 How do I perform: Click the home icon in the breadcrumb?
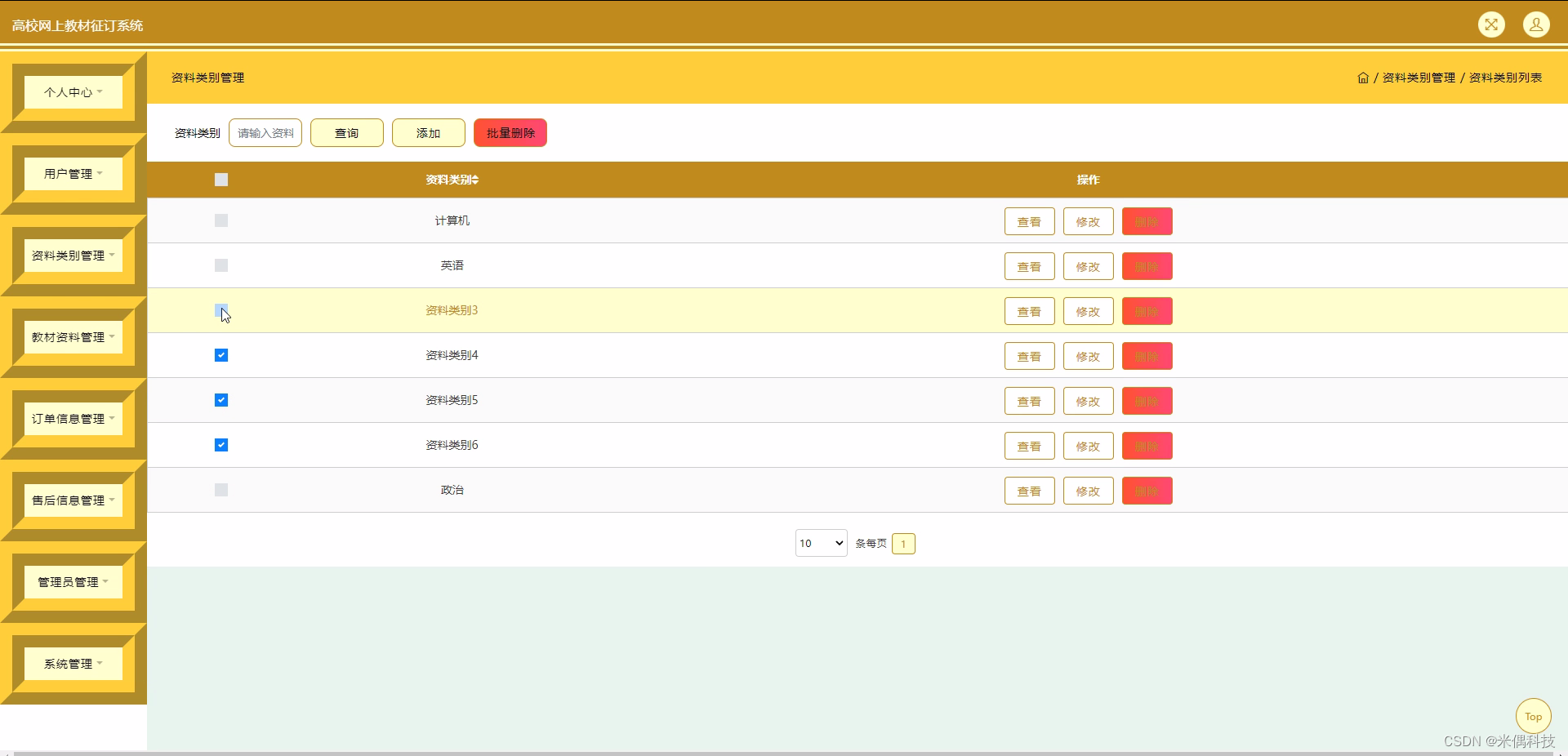[x=1363, y=78]
